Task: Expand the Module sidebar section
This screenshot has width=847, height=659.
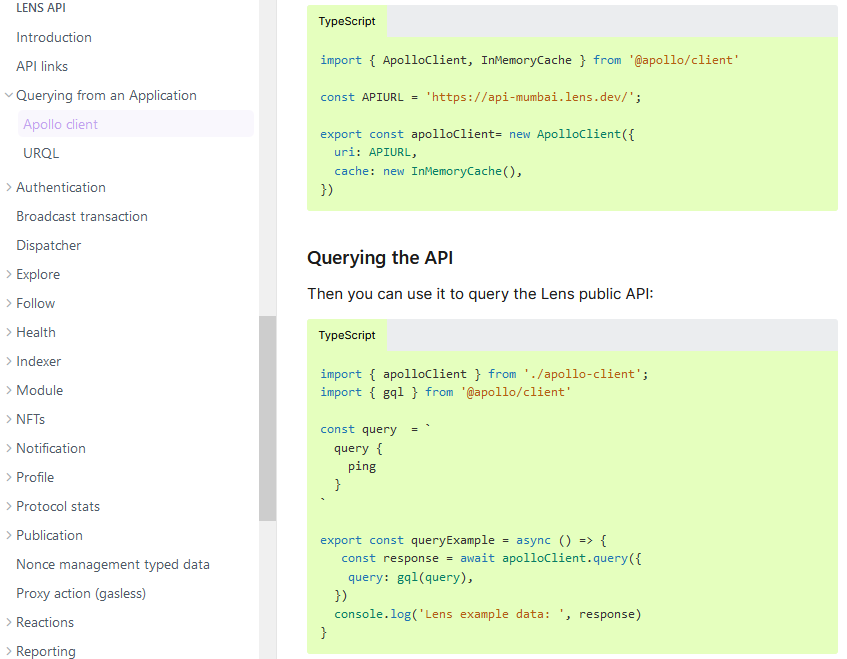Action: [x=9, y=390]
